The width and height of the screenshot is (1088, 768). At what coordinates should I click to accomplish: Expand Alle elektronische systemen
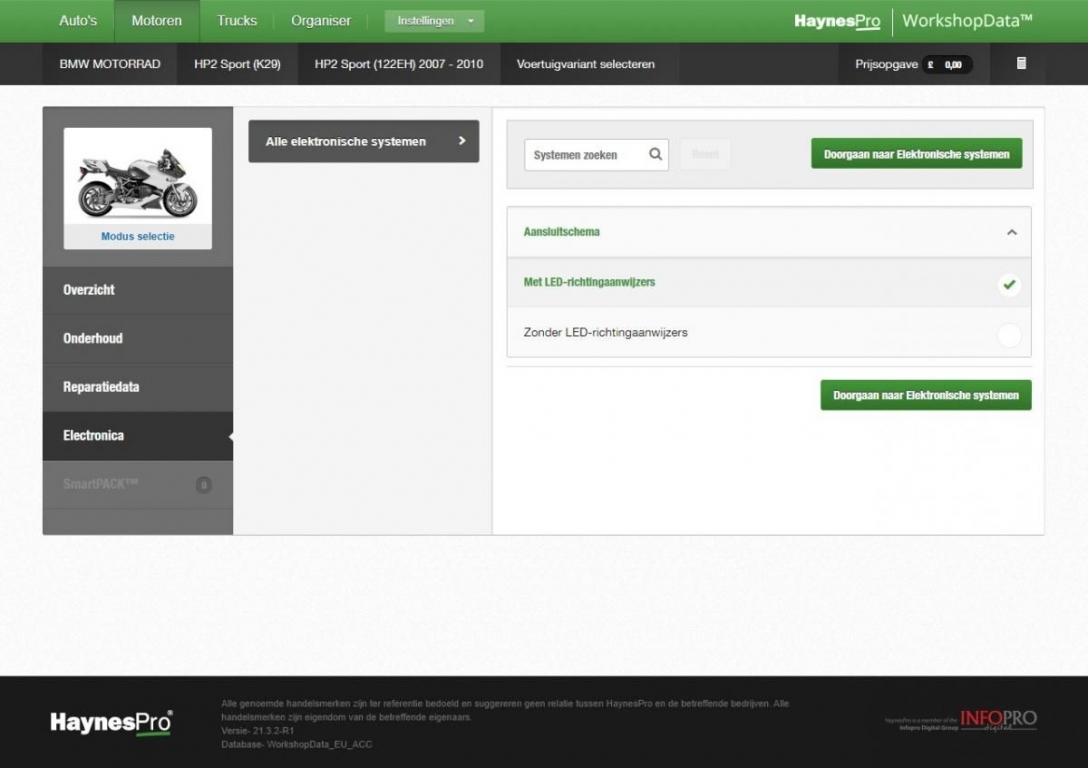coord(364,142)
